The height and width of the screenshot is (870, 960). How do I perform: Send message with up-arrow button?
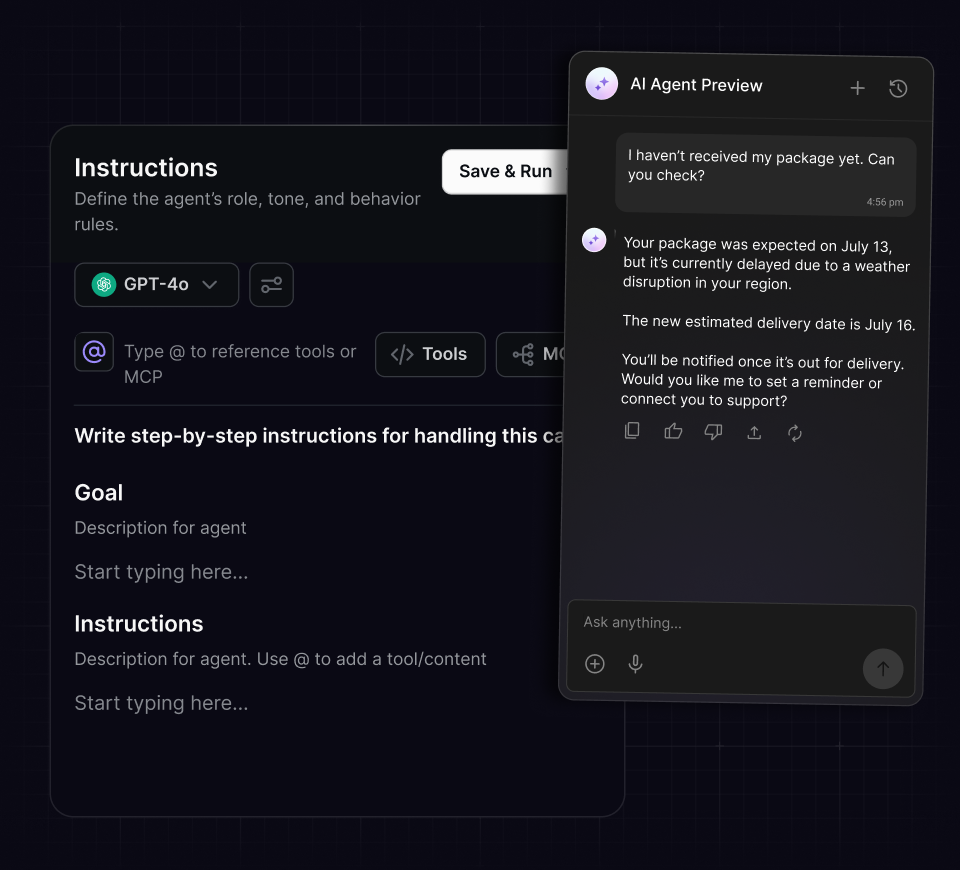[x=883, y=669]
